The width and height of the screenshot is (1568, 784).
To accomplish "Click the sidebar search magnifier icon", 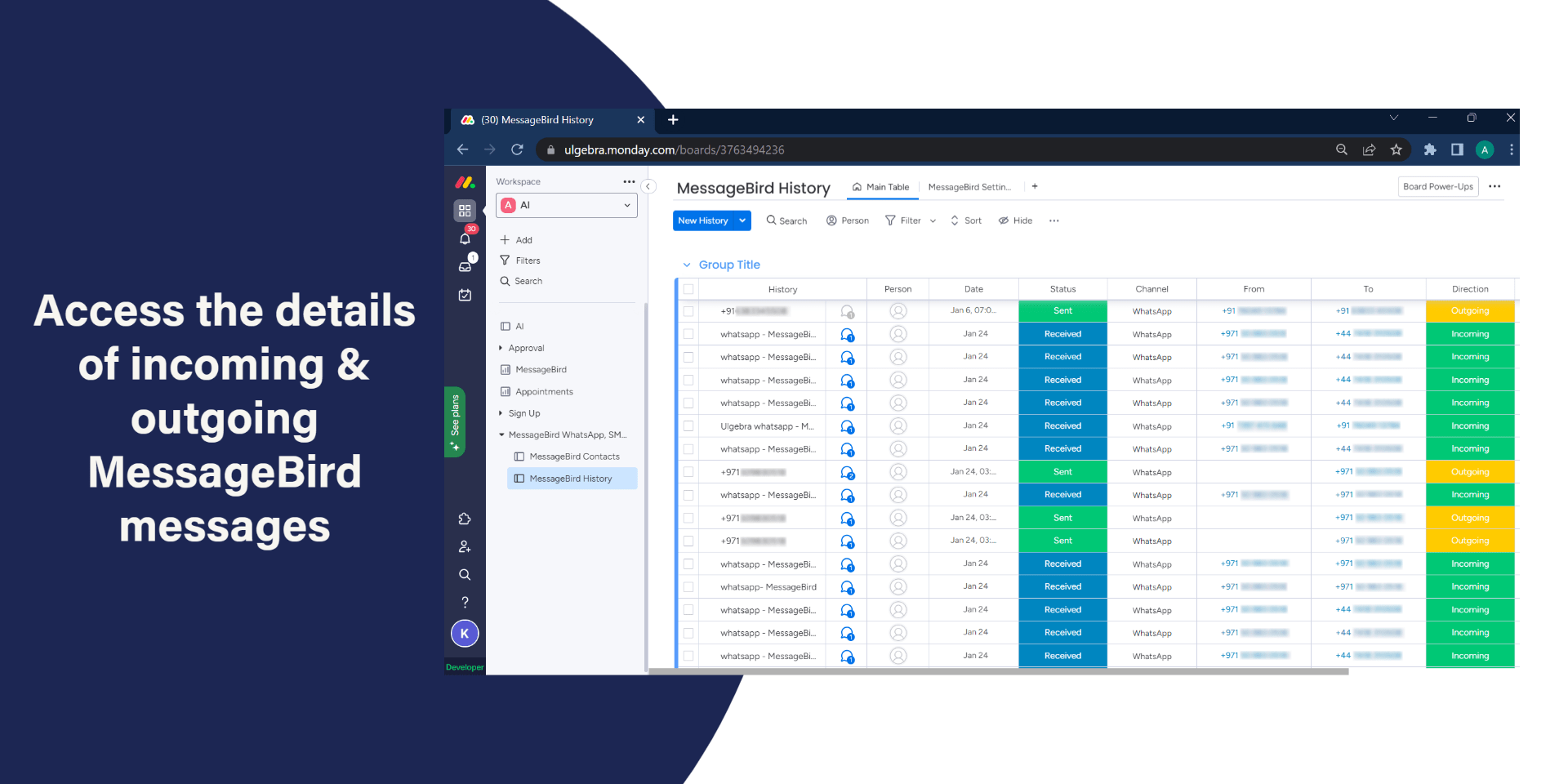I will point(465,574).
